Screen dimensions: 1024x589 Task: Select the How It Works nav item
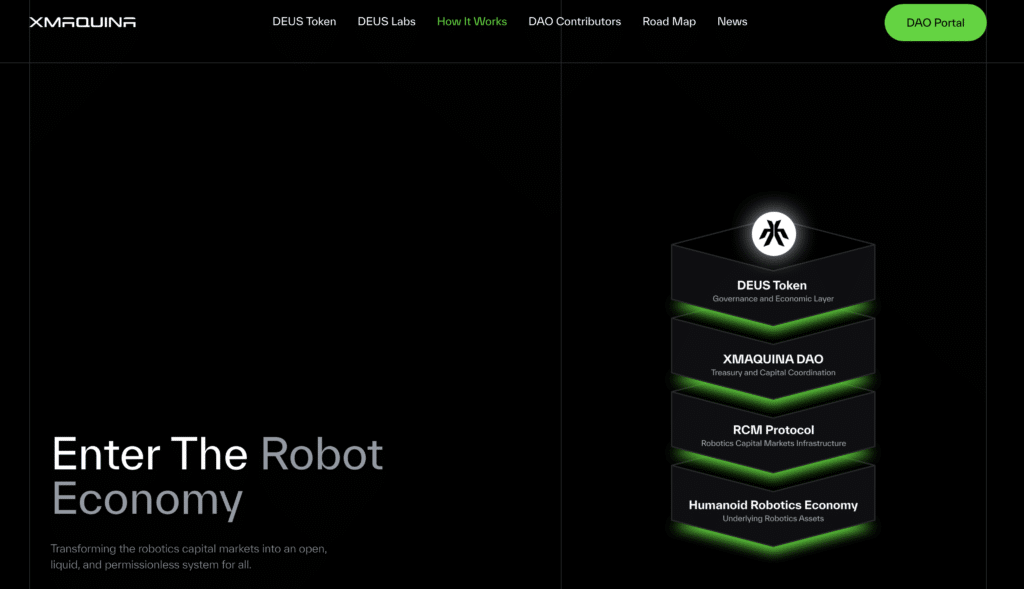[x=472, y=22]
